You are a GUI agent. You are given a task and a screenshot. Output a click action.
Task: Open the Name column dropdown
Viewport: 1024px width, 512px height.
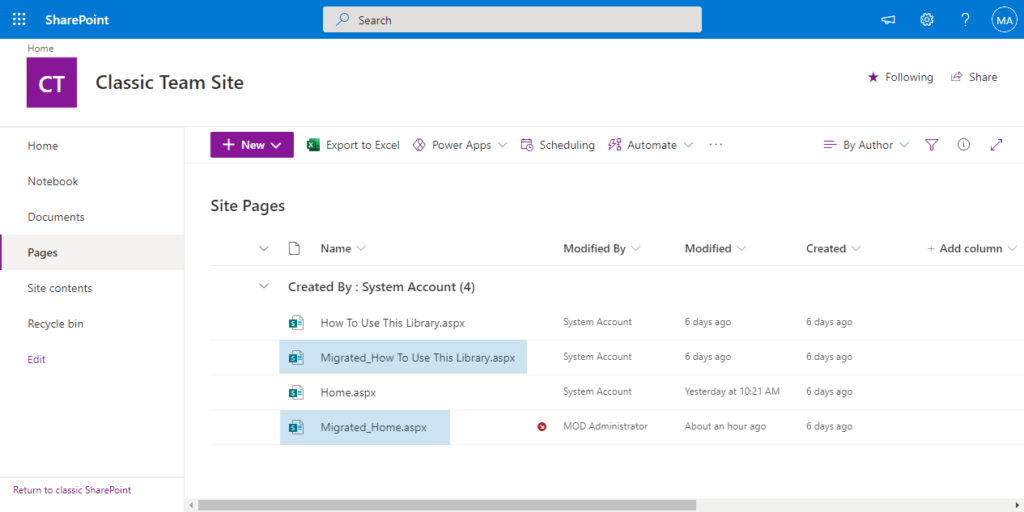pyautogui.click(x=361, y=249)
